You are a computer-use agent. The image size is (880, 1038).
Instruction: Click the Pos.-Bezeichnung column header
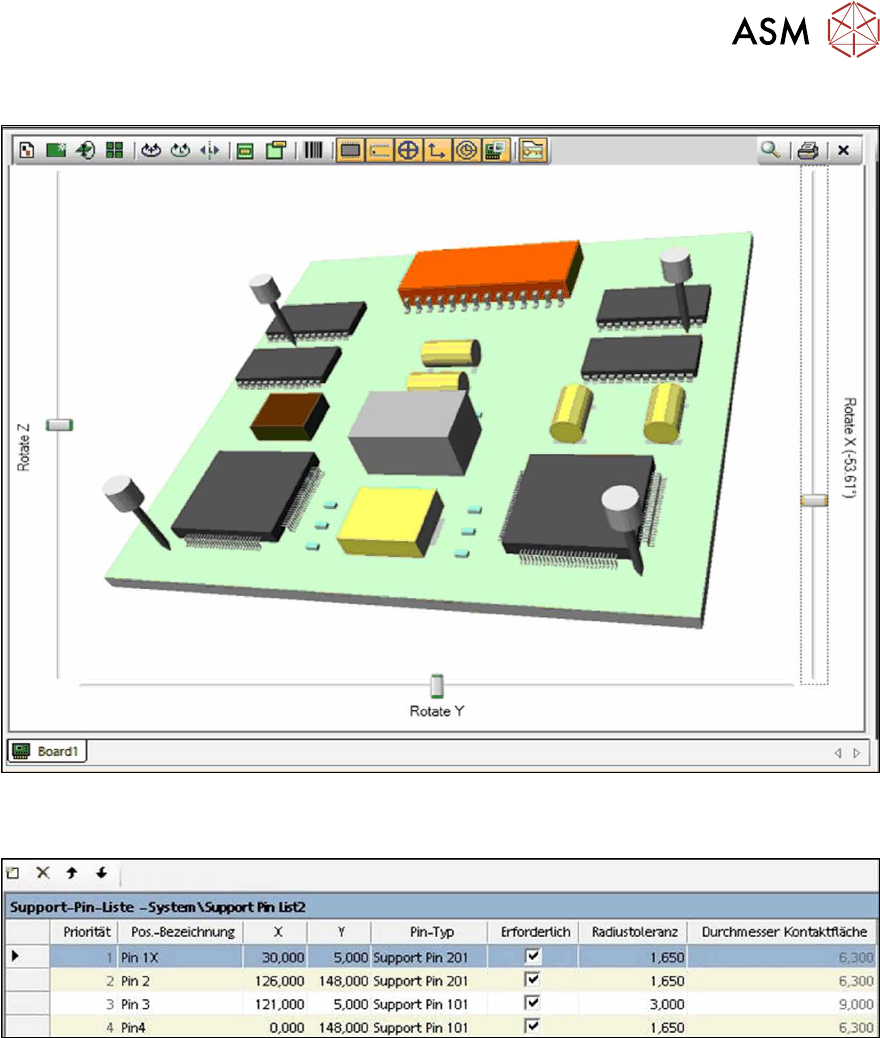click(x=181, y=932)
